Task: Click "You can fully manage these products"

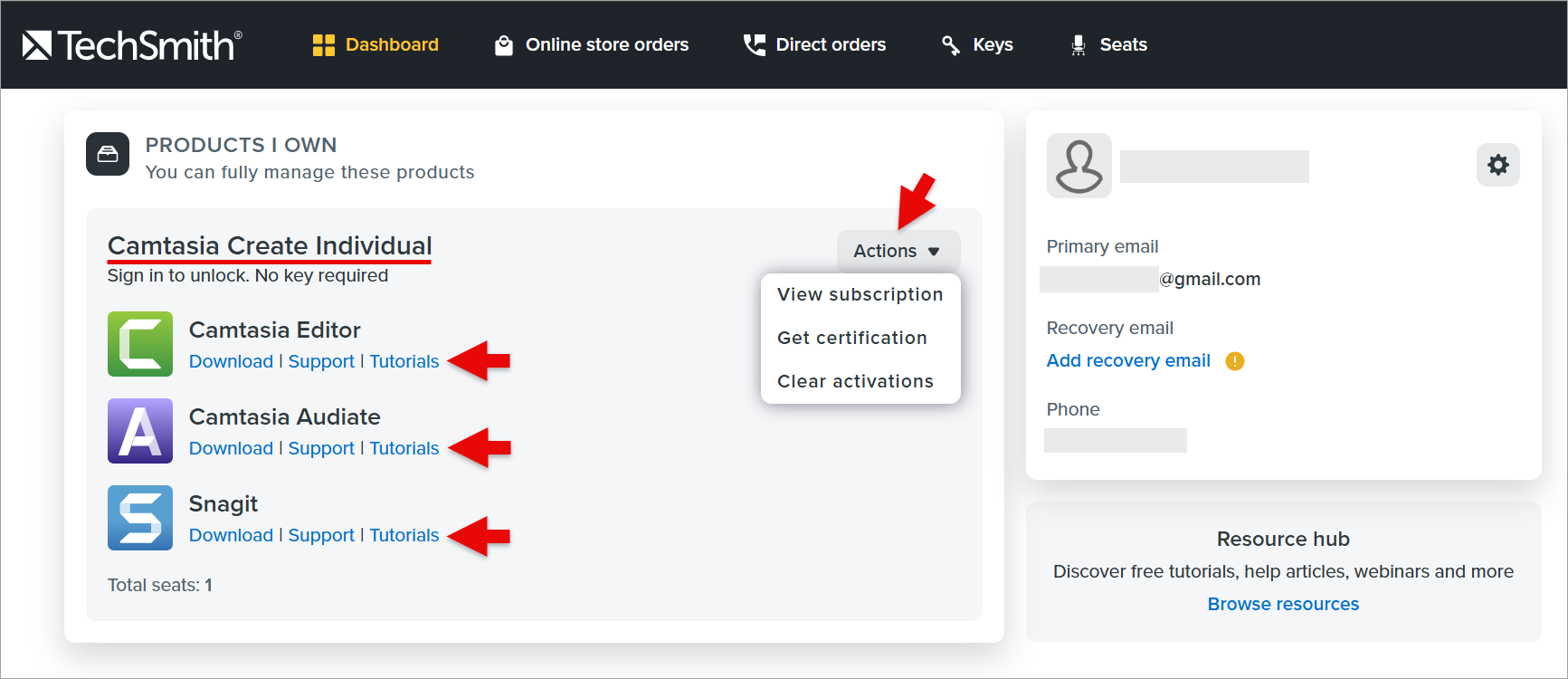Action: 309,172
